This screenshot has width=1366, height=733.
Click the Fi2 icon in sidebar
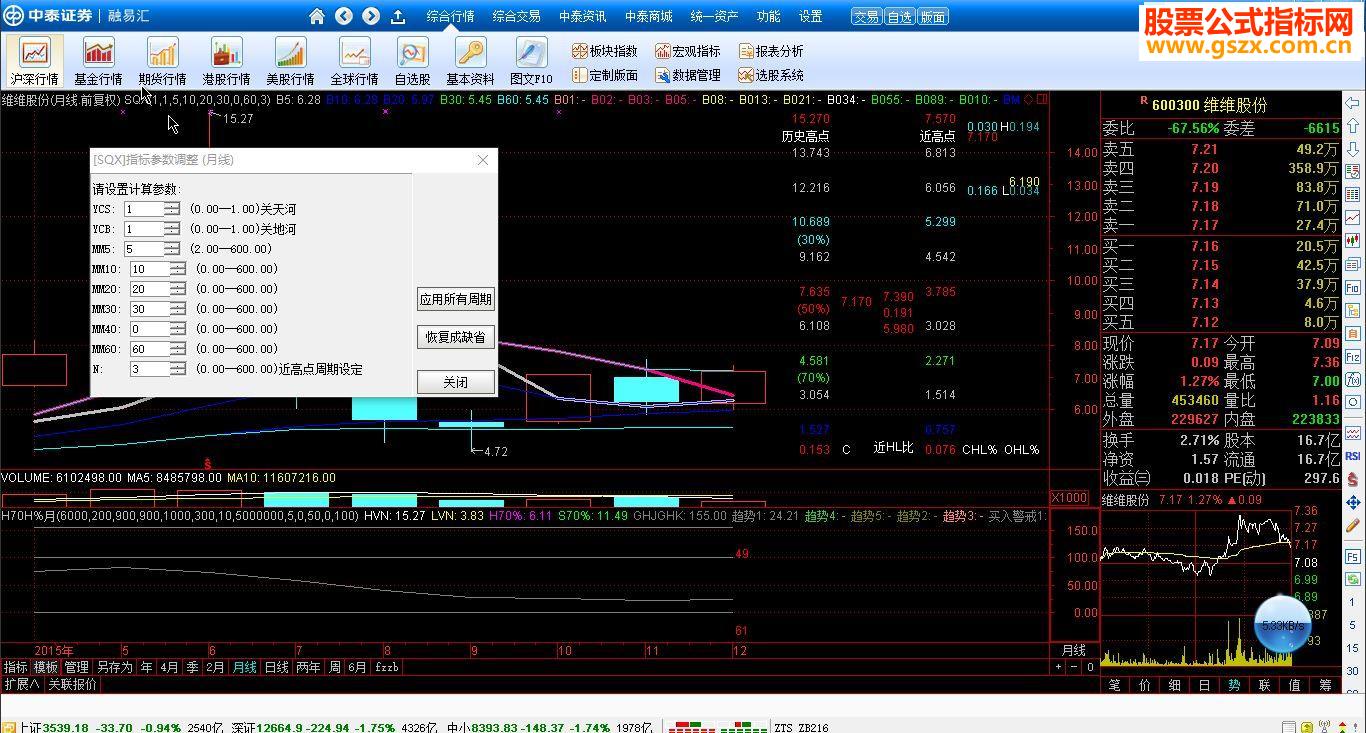pyautogui.click(x=1353, y=356)
